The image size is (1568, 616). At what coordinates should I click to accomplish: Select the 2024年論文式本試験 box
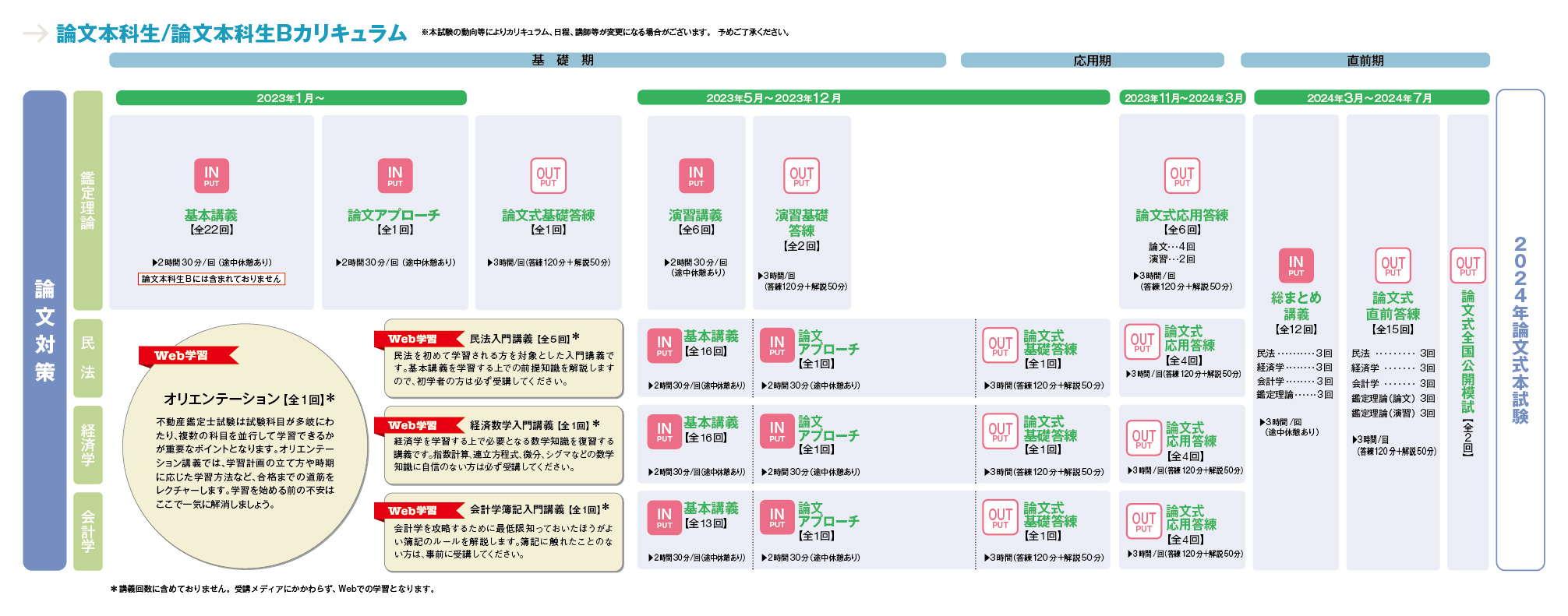pos(1520,329)
